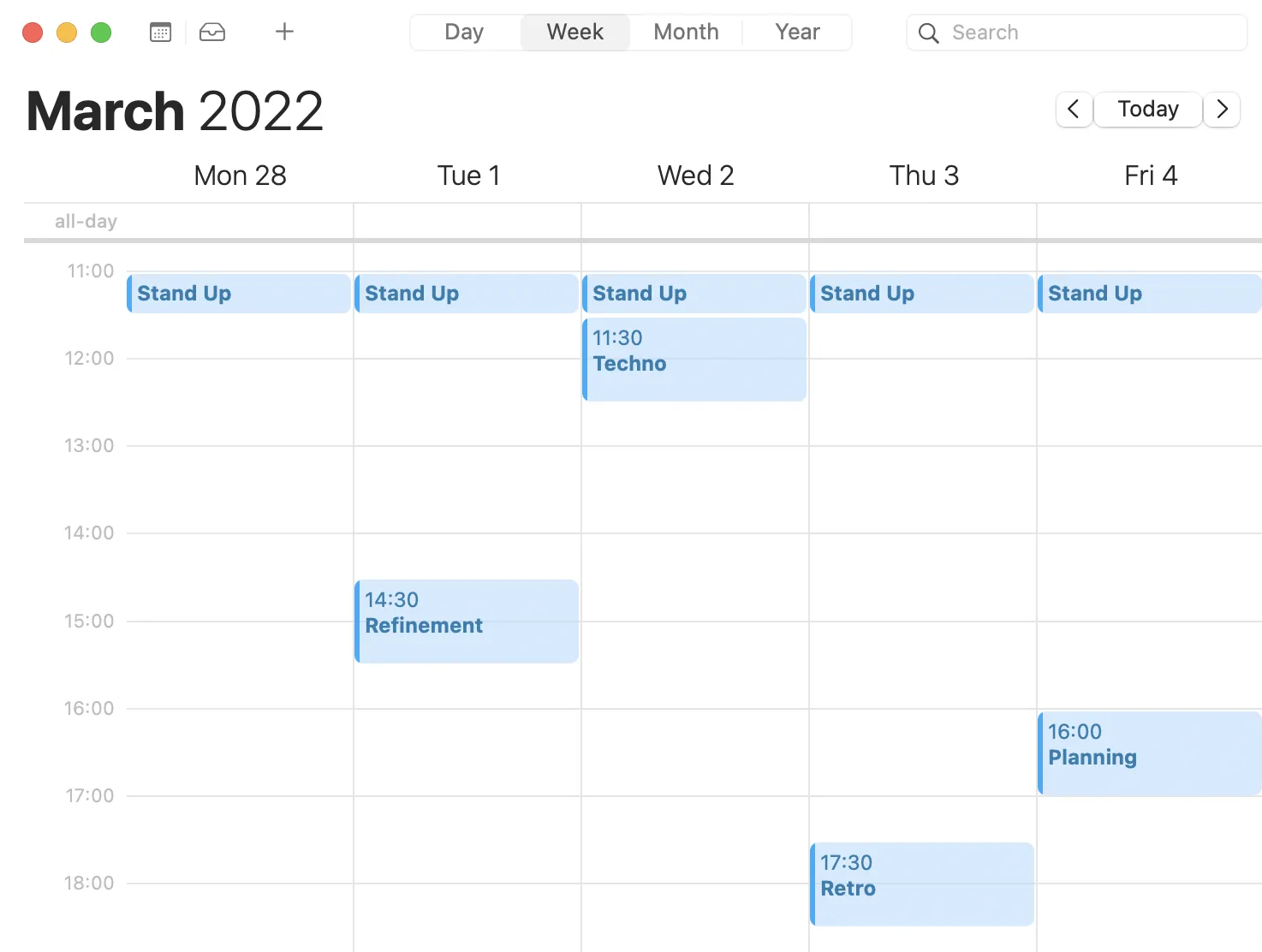Open the inbox tray icon
The height and width of the screenshot is (952, 1262).
(x=212, y=33)
